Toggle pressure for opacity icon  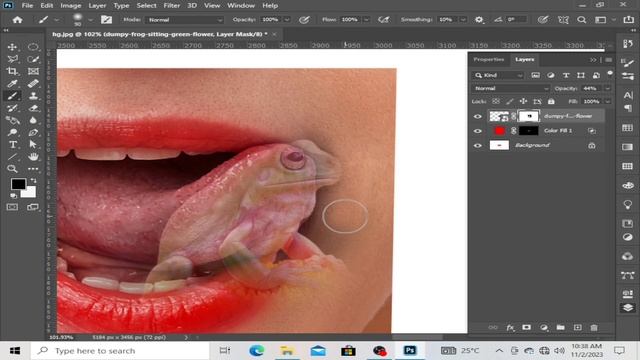(304, 20)
